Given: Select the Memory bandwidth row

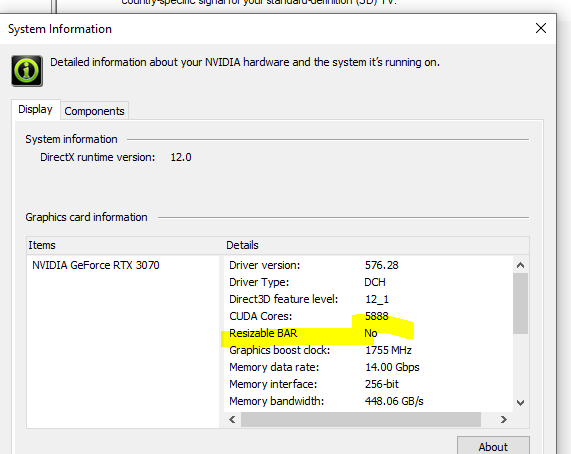Looking at the screenshot, I should click(368, 401).
